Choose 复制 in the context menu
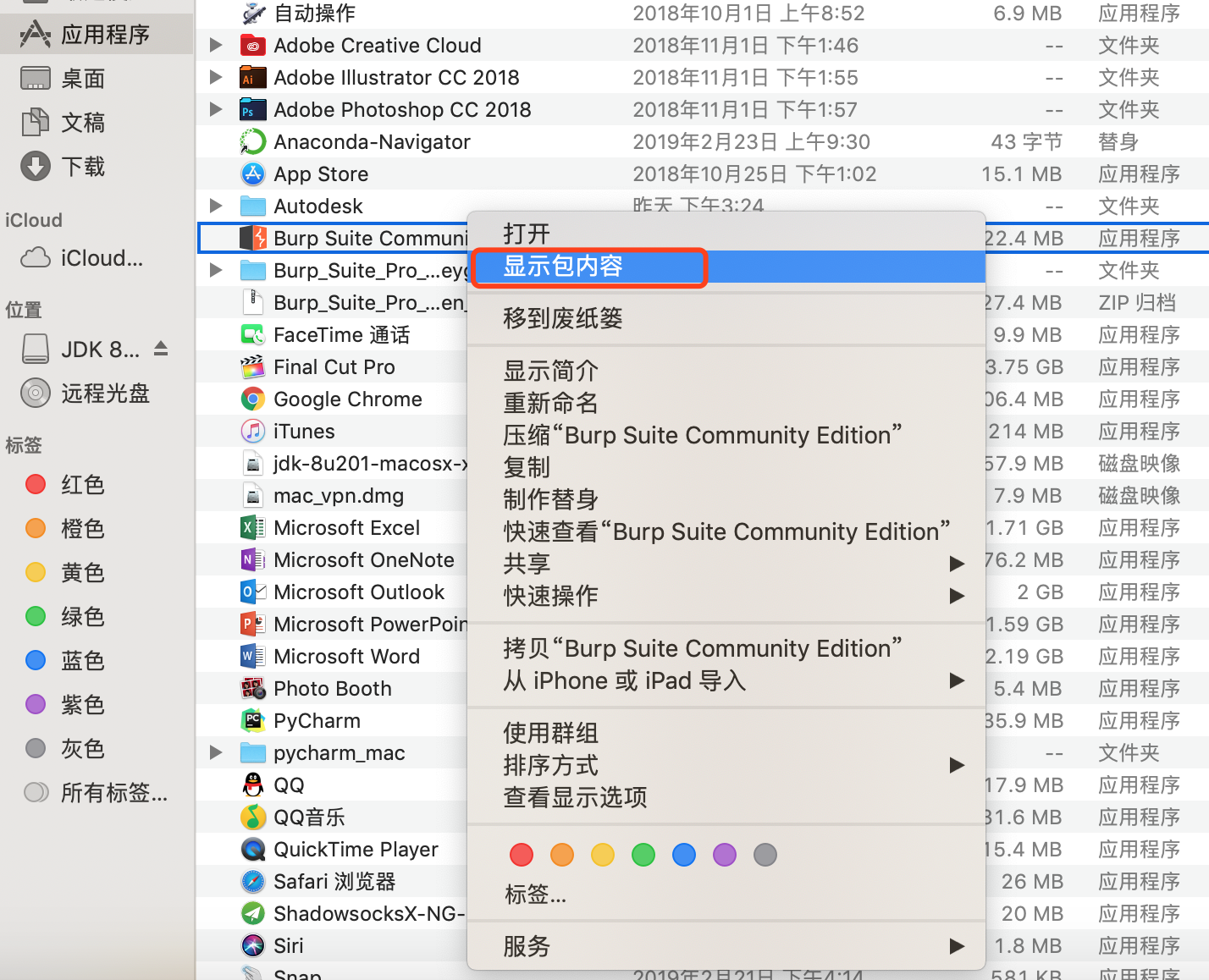Screen dimensions: 1209x980 click(x=726, y=467)
